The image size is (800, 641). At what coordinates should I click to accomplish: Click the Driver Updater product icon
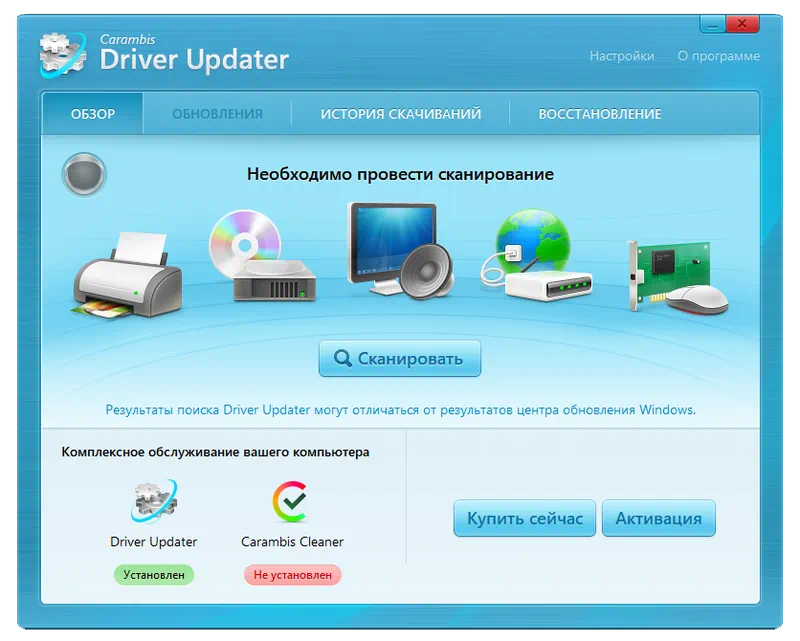[154, 502]
